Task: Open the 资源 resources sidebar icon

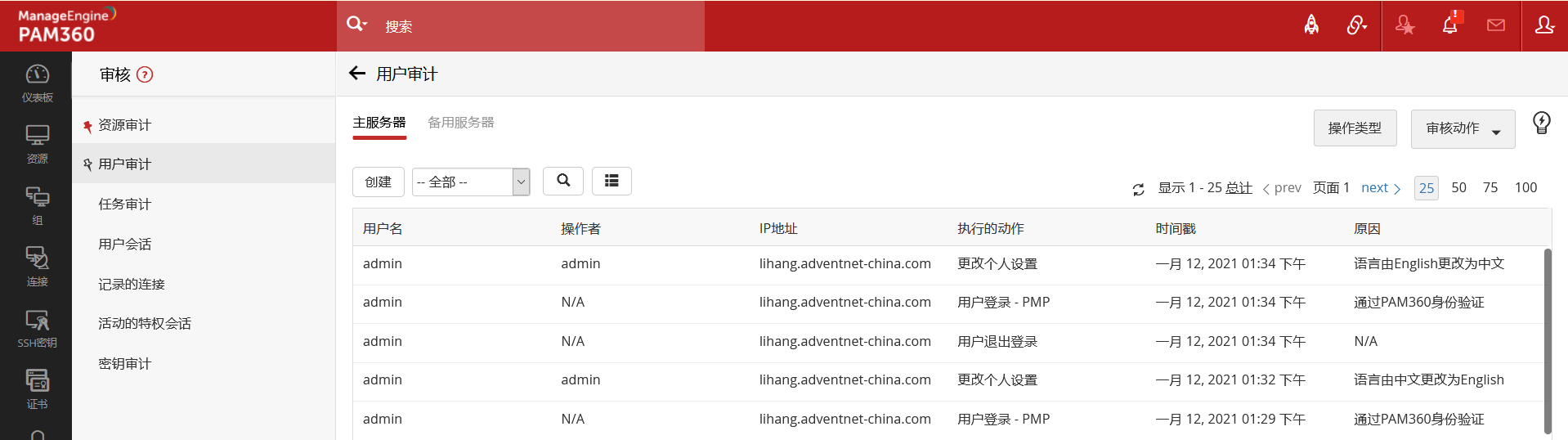Action: (x=37, y=145)
